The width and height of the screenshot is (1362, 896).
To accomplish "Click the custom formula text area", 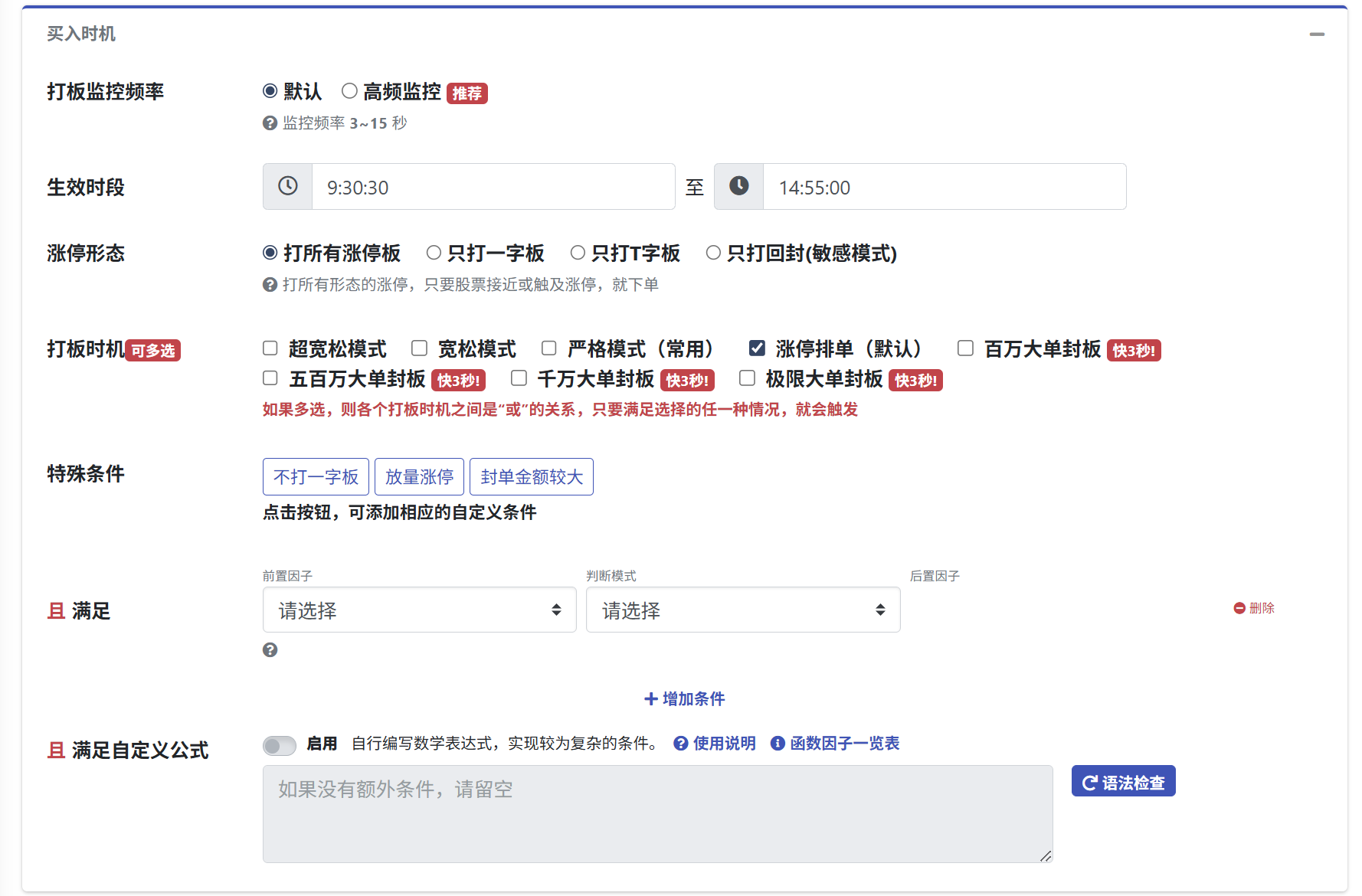I will coord(657,814).
